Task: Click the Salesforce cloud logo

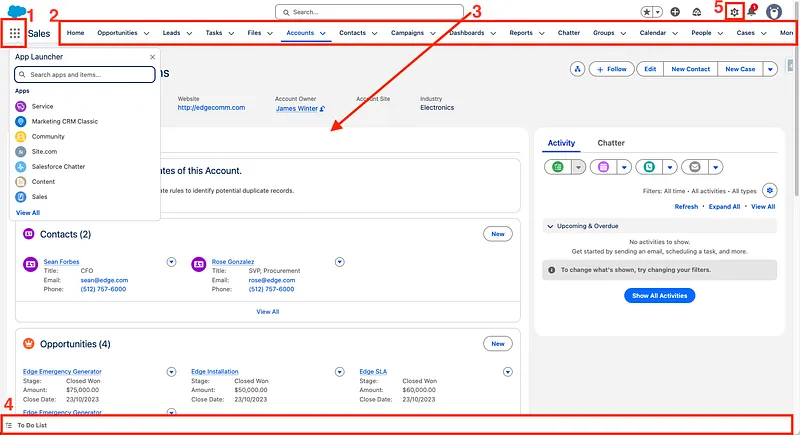Action: click(x=17, y=11)
